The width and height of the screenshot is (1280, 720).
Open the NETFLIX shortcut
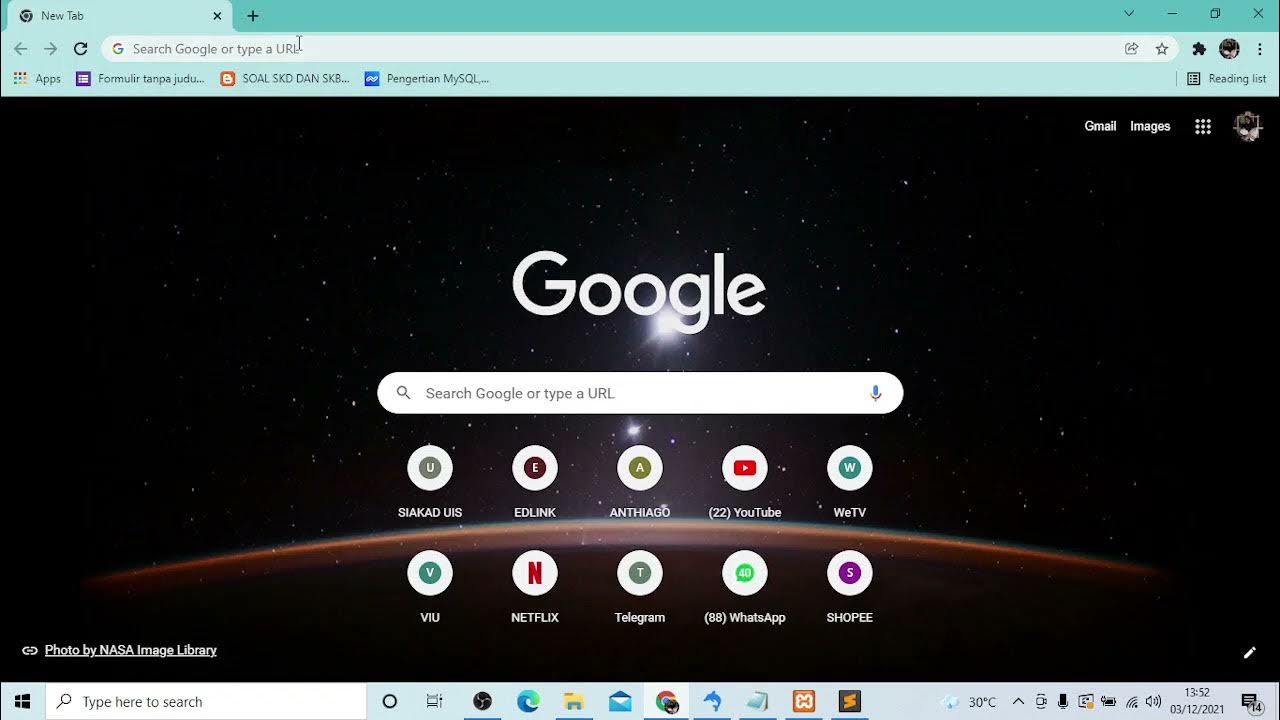click(535, 589)
